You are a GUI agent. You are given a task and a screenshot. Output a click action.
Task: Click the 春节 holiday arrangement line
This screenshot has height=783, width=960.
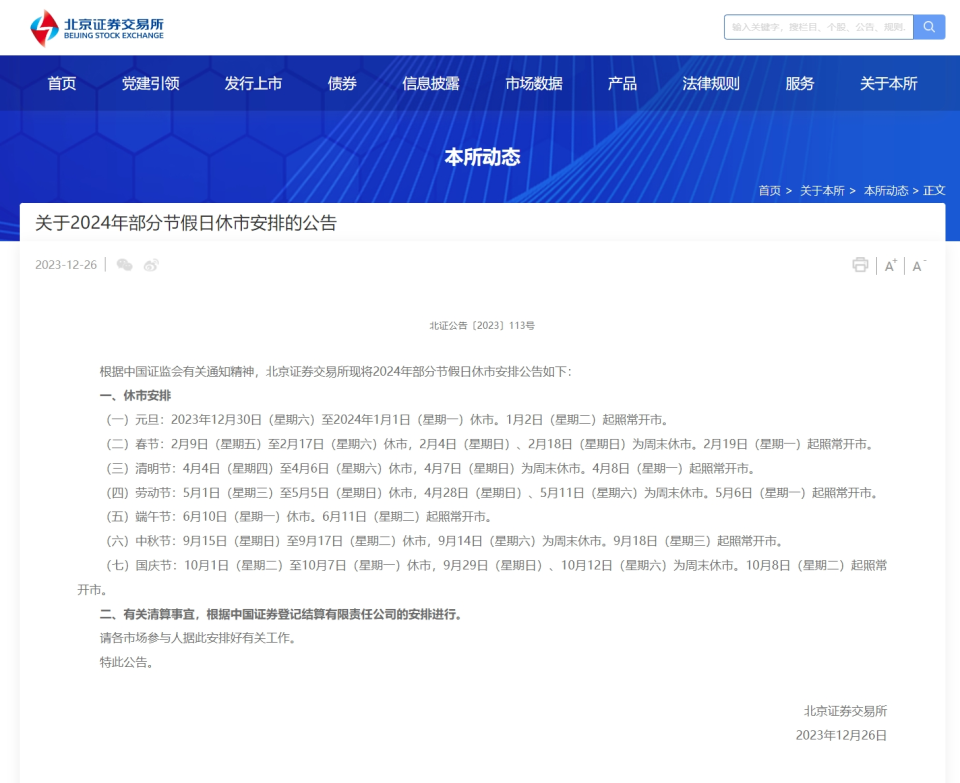489,444
